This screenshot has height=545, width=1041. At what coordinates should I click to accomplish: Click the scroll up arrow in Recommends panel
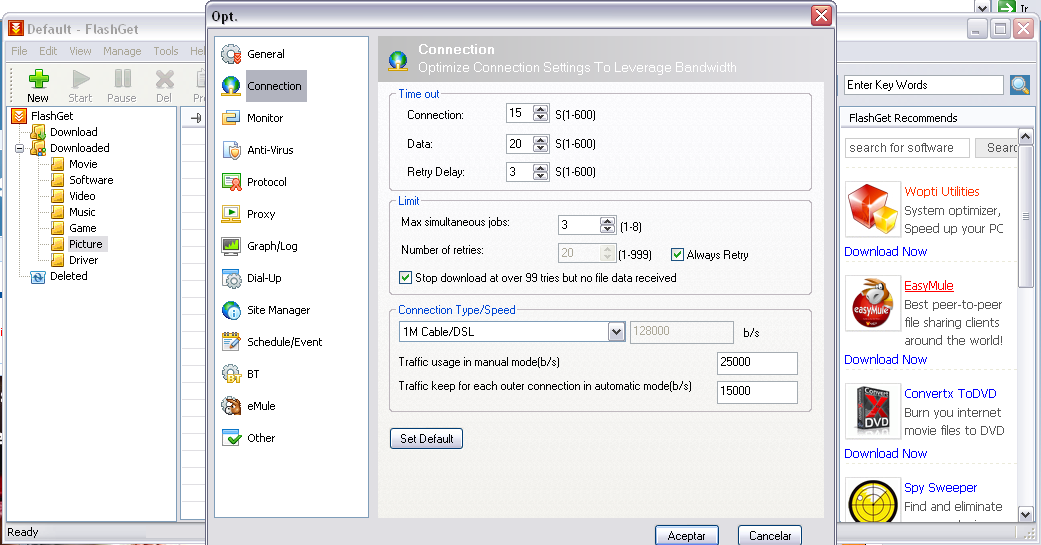[x=1025, y=137]
